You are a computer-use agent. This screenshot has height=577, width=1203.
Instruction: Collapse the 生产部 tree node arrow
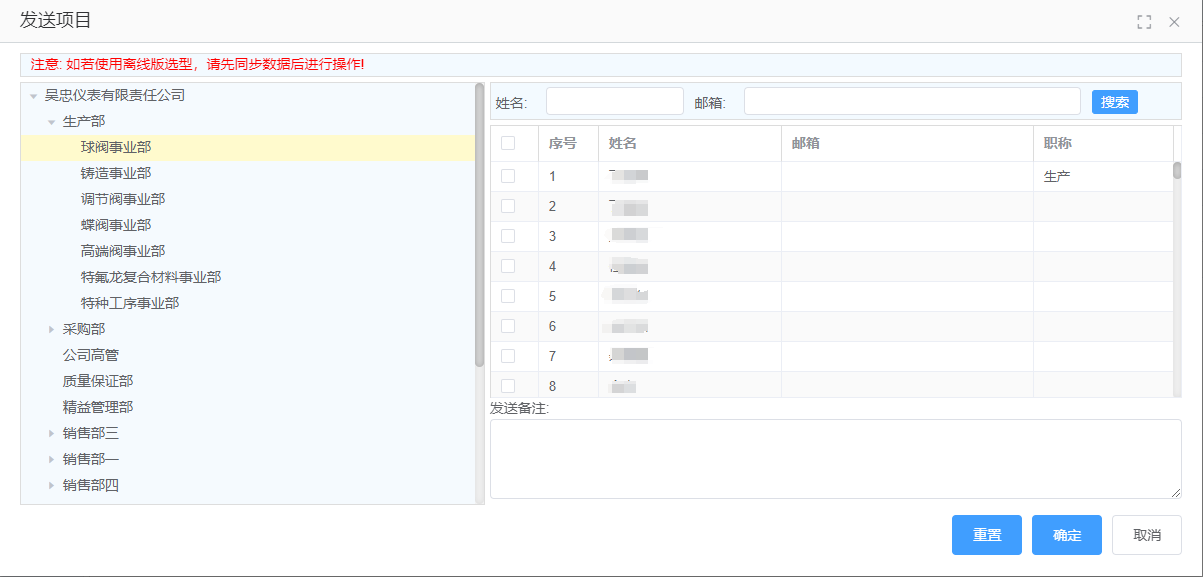point(52,122)
